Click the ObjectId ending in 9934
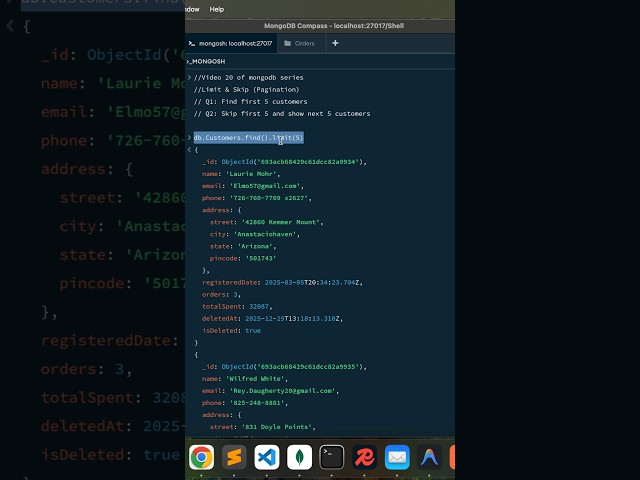Viewport: 640px width, 480px height. [294, 162]
